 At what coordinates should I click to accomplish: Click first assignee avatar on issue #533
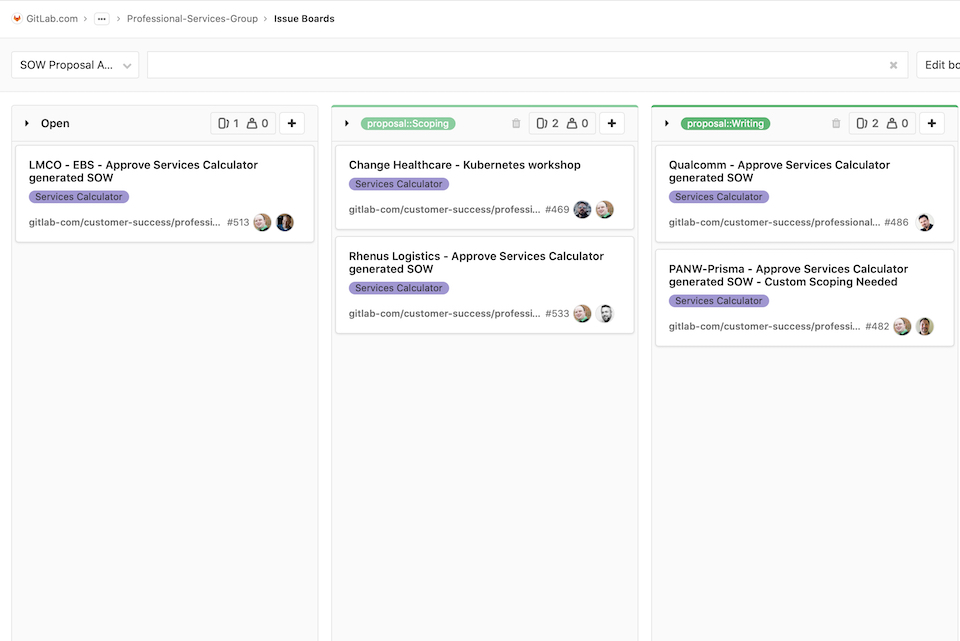(x=582, y=313)
